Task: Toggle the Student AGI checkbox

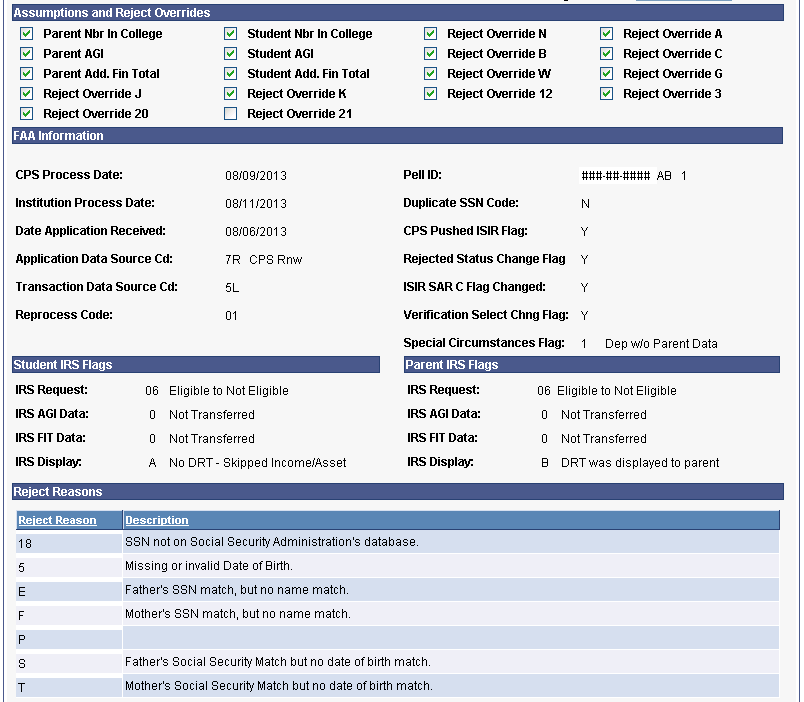Action: point(231,54)
